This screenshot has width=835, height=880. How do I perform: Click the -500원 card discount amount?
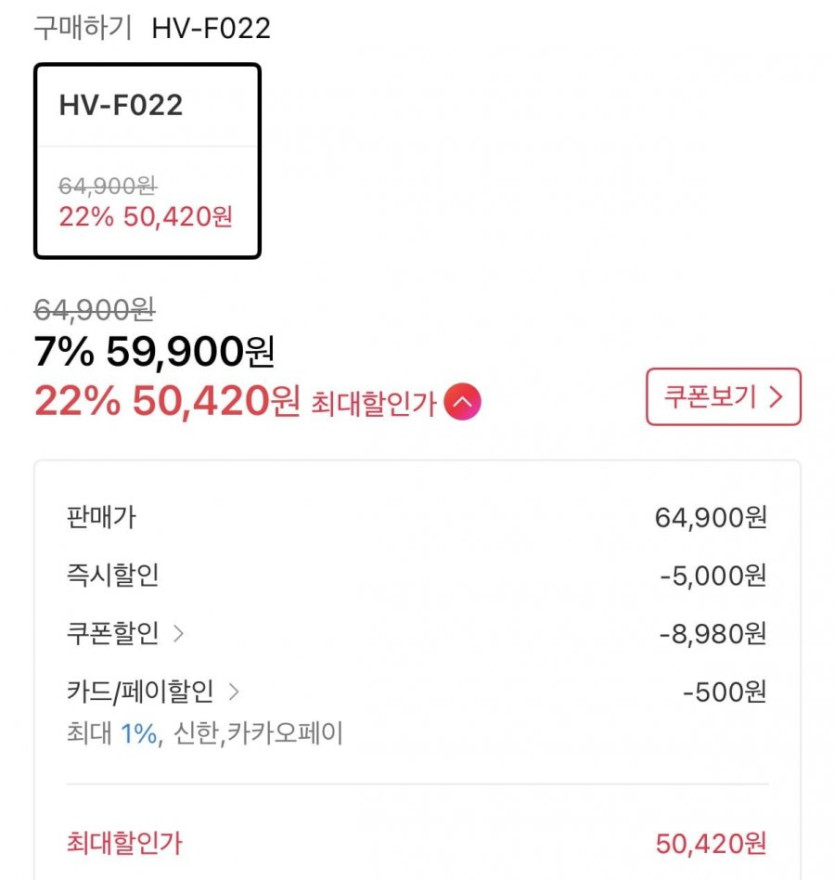(x=724, y=692)
